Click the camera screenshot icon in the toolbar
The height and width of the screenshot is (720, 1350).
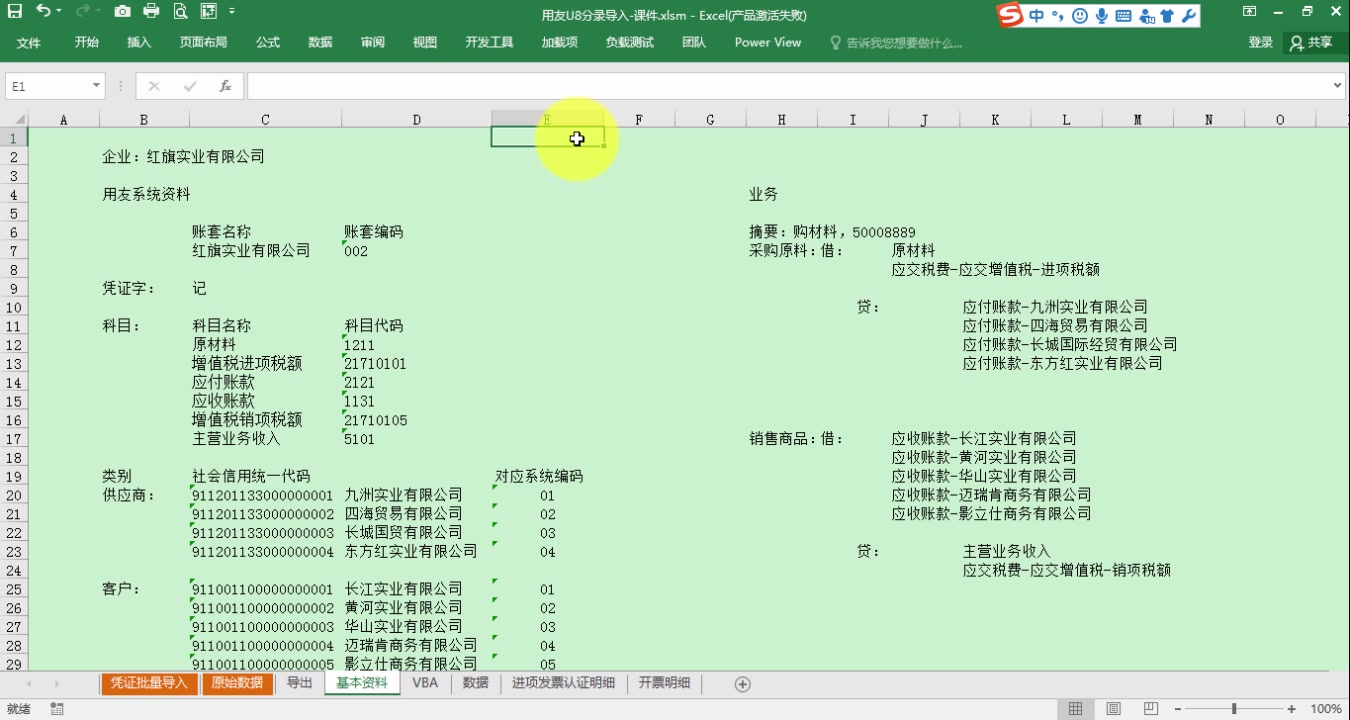(x=122, y=11)
